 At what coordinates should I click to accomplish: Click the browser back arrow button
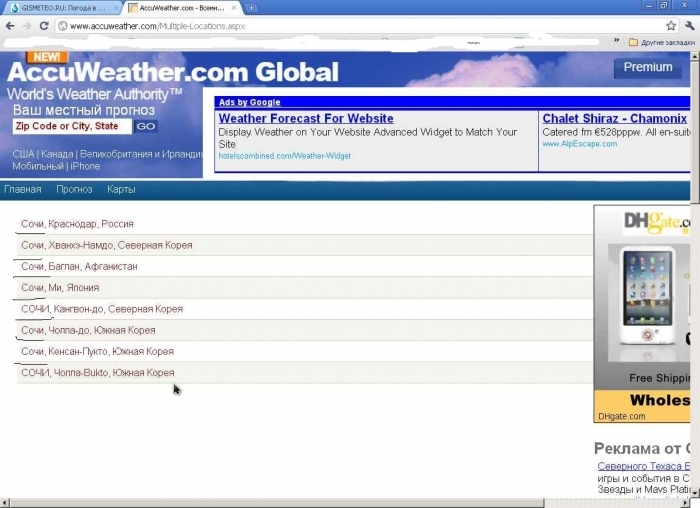coord(10,26)
